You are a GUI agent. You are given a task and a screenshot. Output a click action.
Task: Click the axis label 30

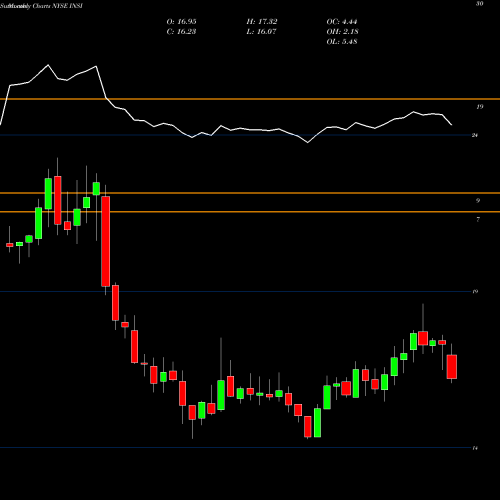point(480,4)
